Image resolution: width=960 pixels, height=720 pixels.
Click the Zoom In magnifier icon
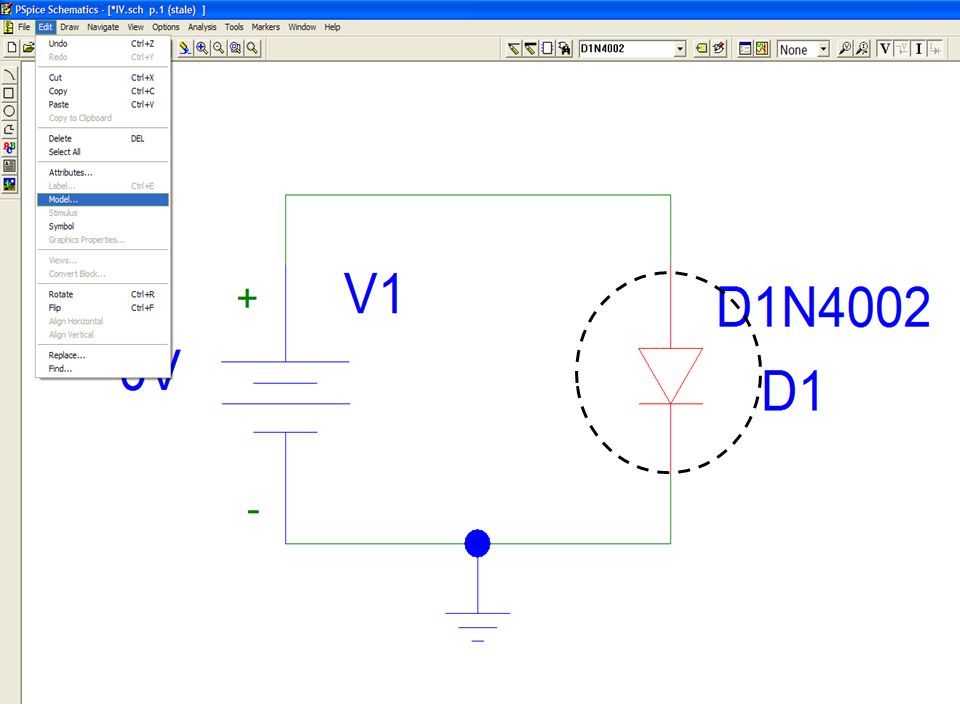(202, 48)
